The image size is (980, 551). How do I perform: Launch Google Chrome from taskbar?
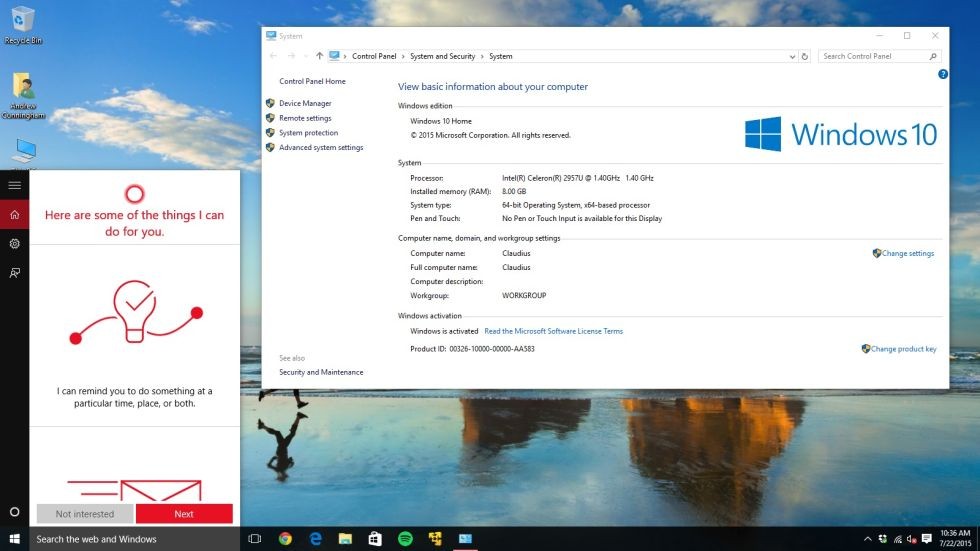[285, 539]
